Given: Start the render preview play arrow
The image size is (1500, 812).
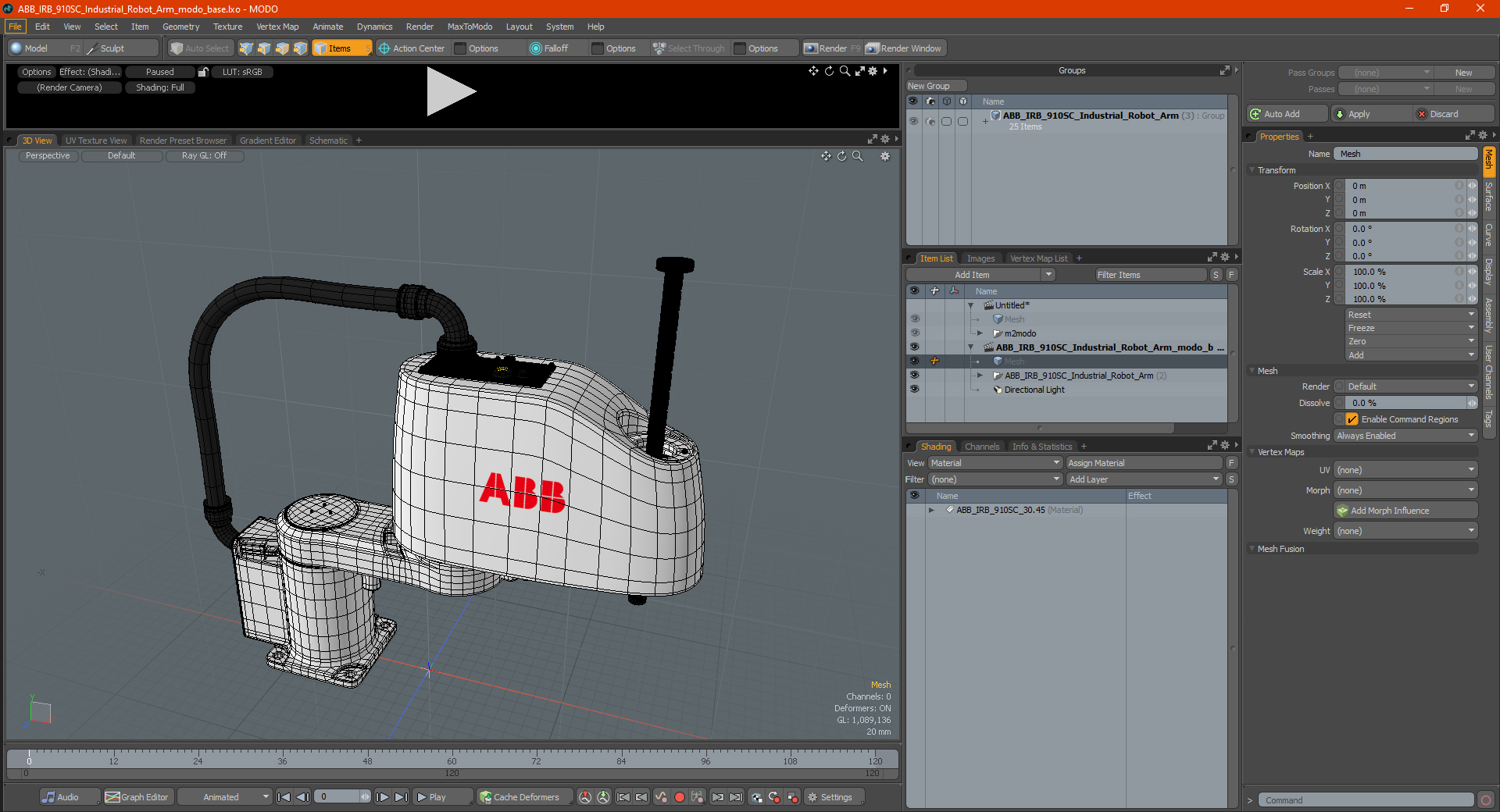Looking at the screenshot, I should 450,92.
